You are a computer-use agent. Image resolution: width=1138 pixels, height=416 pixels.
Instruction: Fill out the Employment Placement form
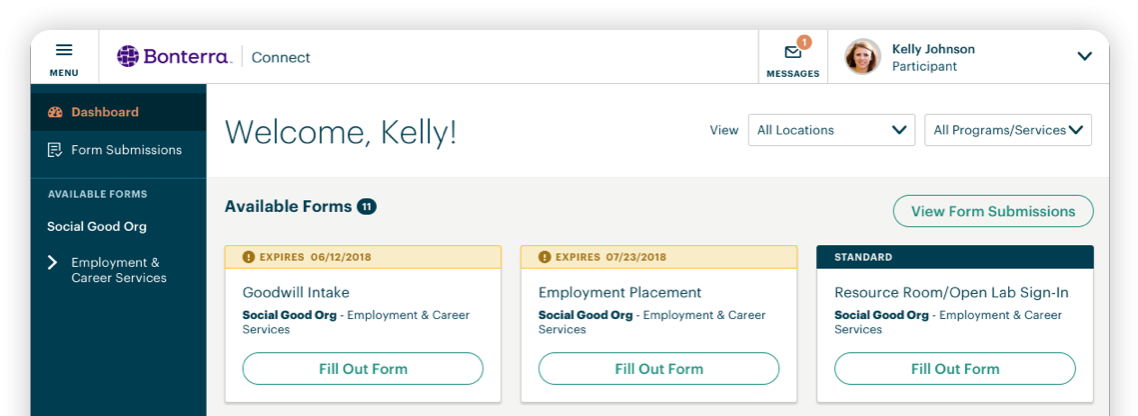point(659,369)
